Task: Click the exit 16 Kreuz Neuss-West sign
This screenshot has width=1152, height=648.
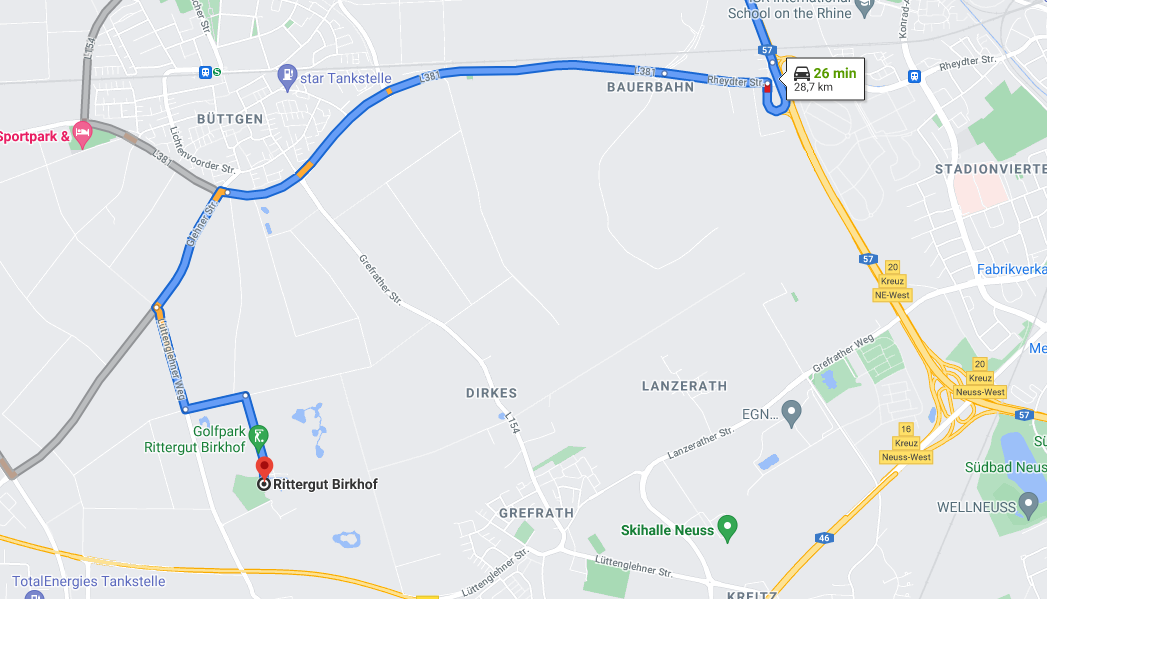Action: click(x=906, y=443)
